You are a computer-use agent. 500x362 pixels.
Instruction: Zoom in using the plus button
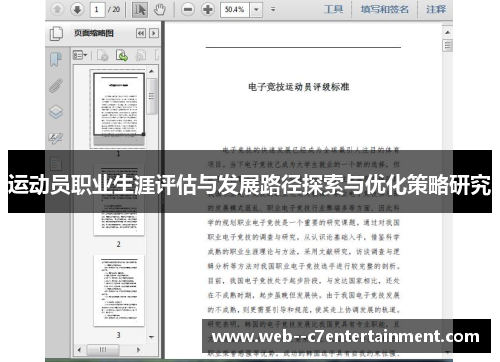point(208,9)
